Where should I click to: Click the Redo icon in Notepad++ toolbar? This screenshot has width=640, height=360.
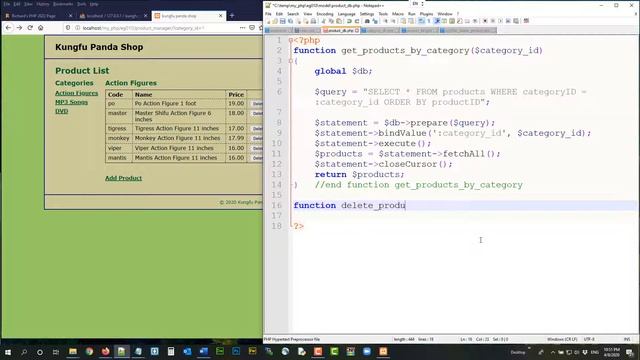point(357,21)
